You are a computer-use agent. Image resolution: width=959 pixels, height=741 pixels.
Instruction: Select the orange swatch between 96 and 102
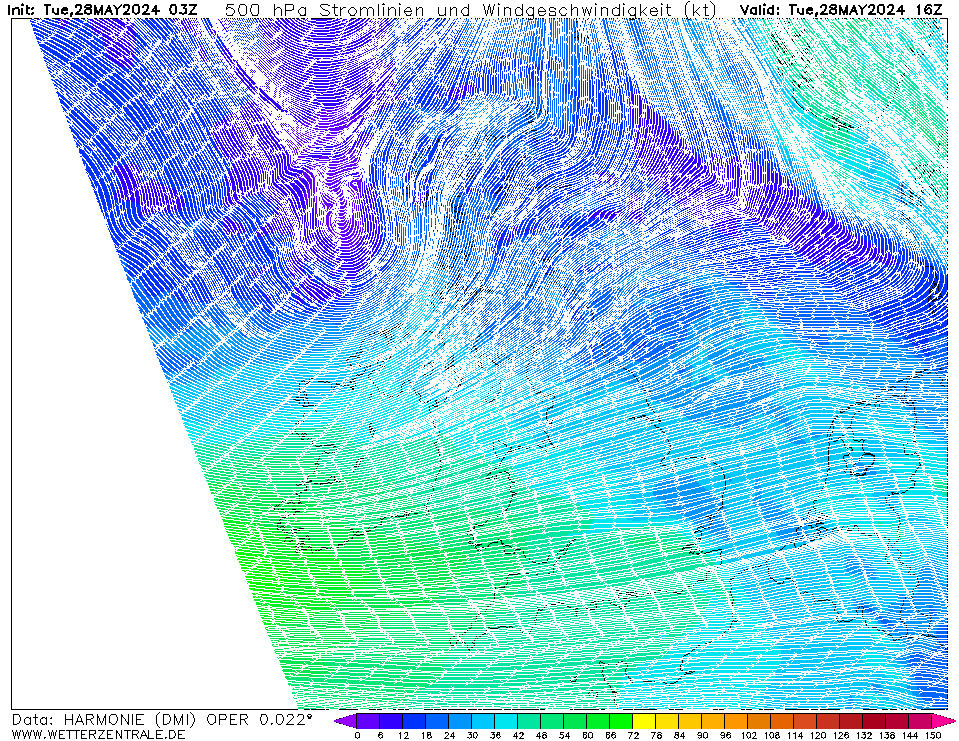(736, 721)
